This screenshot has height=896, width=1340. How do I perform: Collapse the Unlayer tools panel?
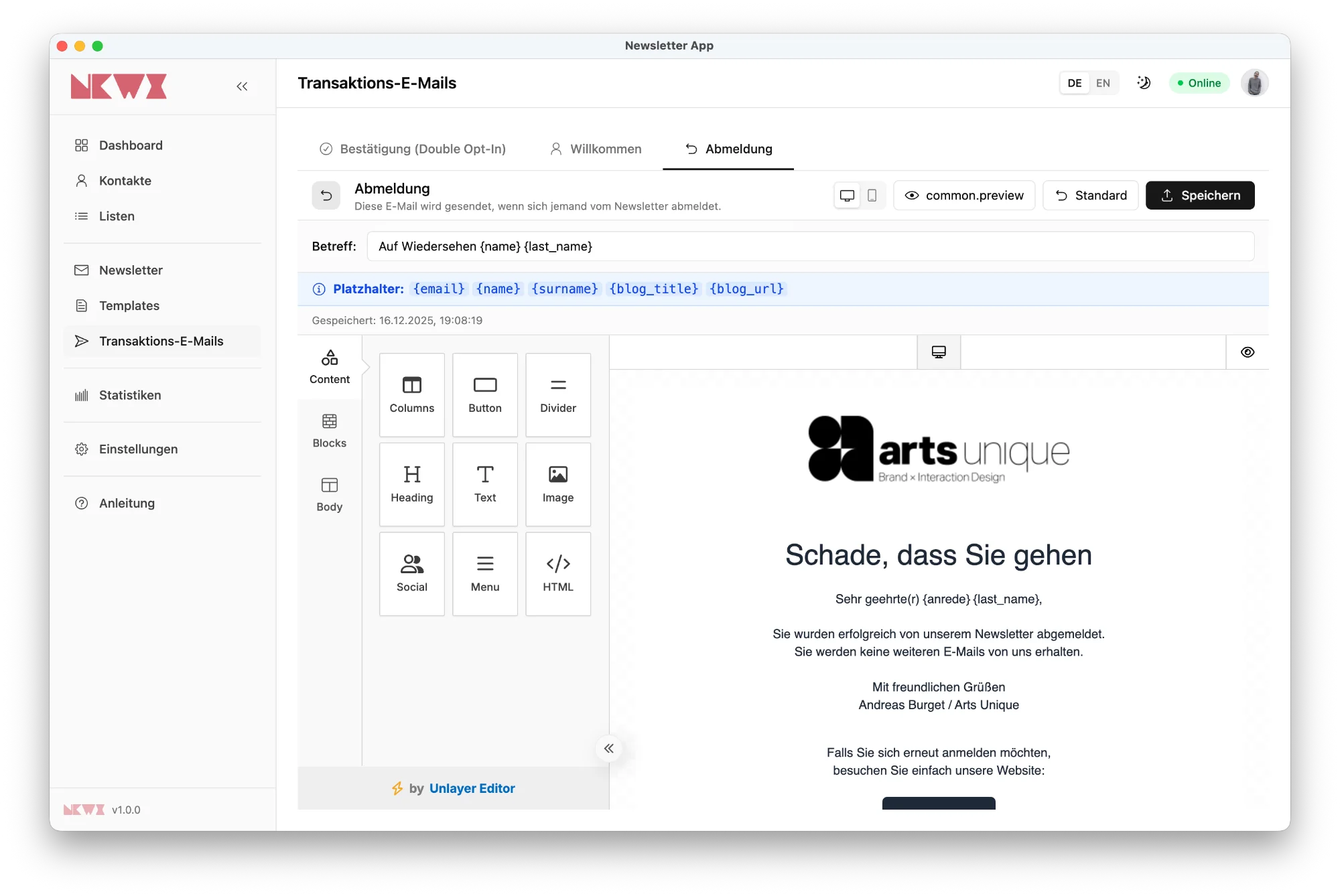pyautogui.click(x=608, y=748)
